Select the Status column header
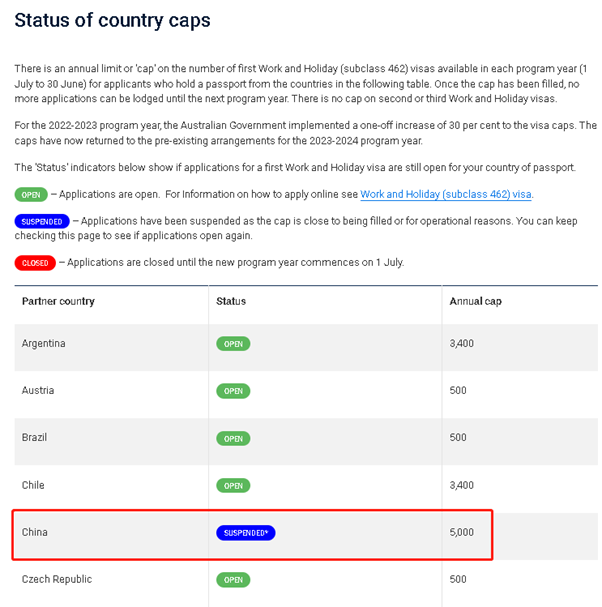Viewport: 602px width, 607px height. tap(231, 301)
